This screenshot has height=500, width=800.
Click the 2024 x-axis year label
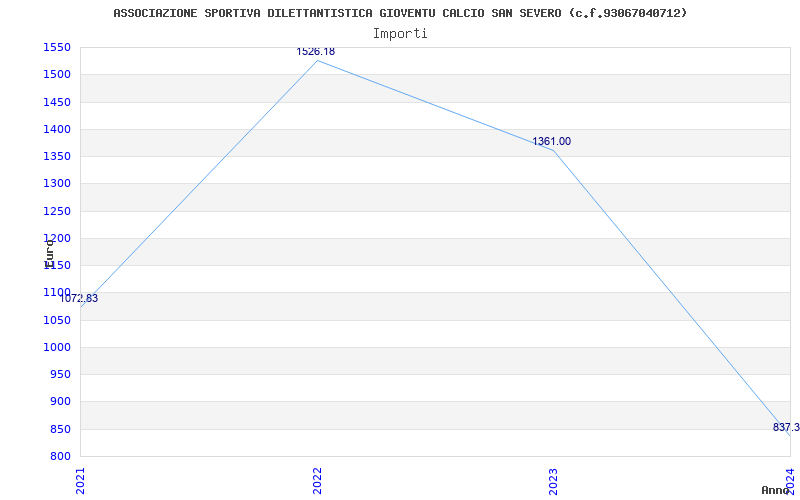point(790,481)
